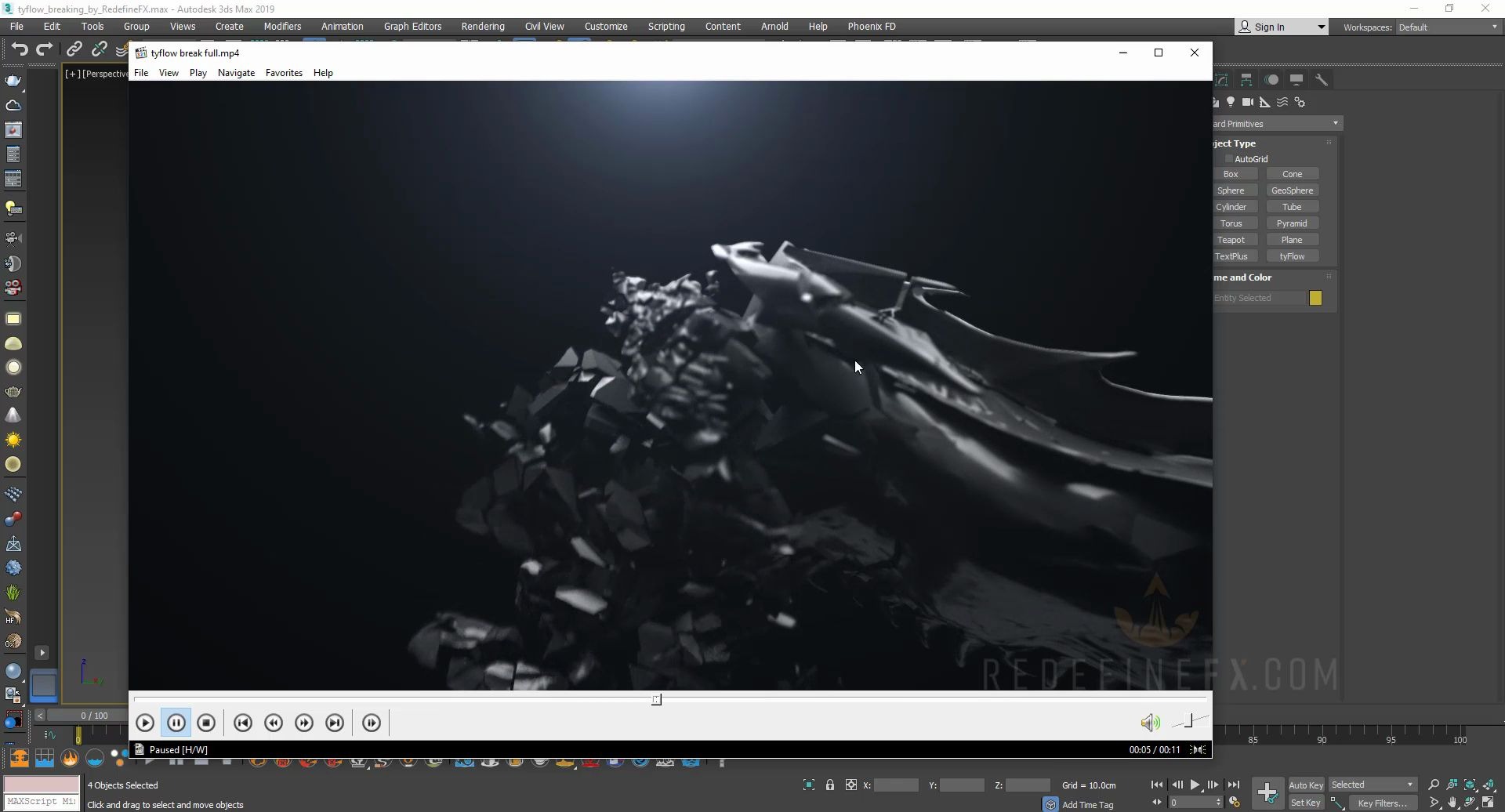
Task: Open the Play menu in the video player
Action: (x=198, y=72)
